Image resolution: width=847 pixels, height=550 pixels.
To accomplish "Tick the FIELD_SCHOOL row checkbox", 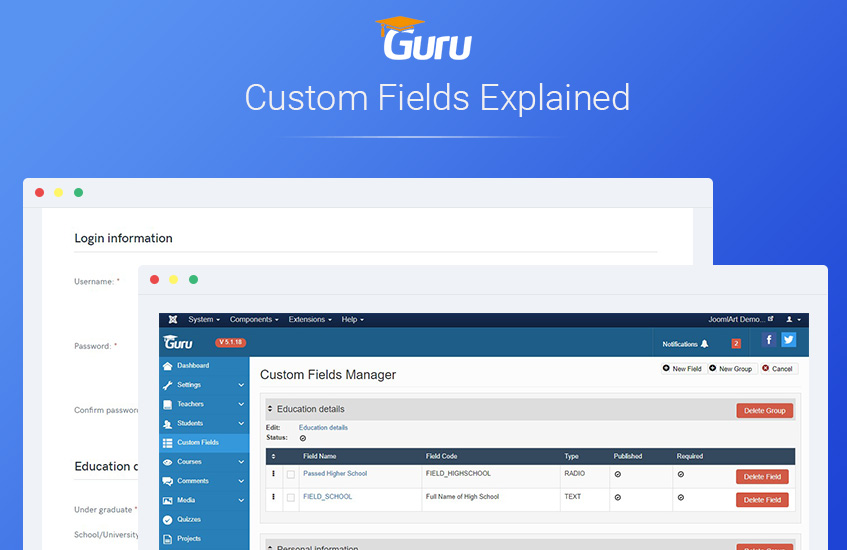I will (x=291, y=497).
